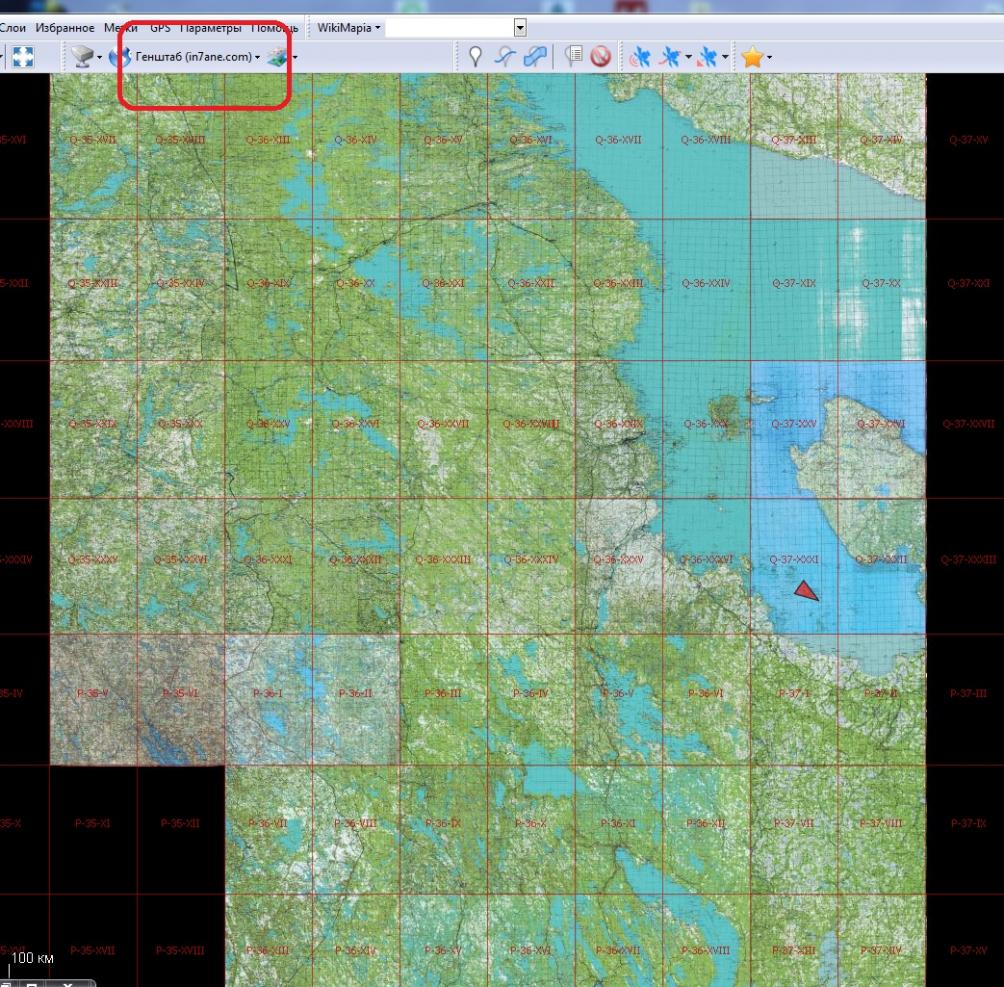Image resolution: width=1004 pixels, height=987 pixels.
Task: Open the placemark manager list icon
Action: pyautogui.click(x=574, y=57)
